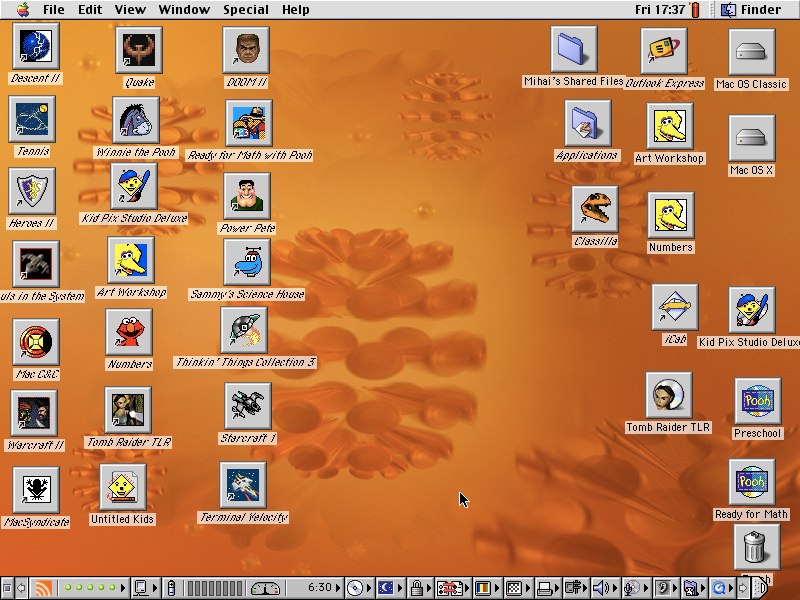Select the DOOM II desktop icon
Viewport: 800px width, 600px height.
pyautogui.click(x=246, y=50)
